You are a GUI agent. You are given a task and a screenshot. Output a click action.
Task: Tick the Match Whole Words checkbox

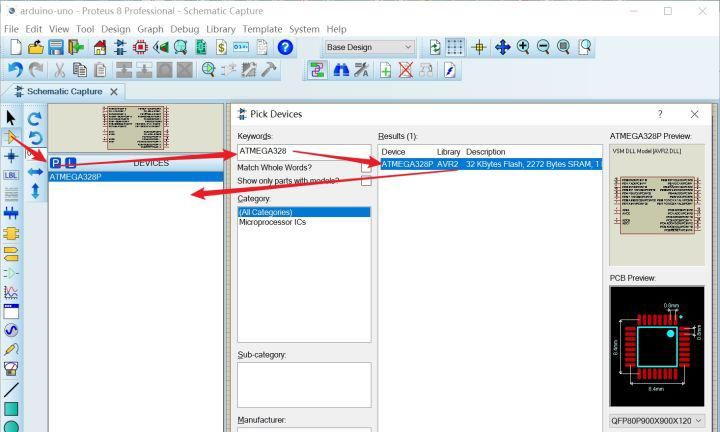pyautogui.click(x=366, y=168)
